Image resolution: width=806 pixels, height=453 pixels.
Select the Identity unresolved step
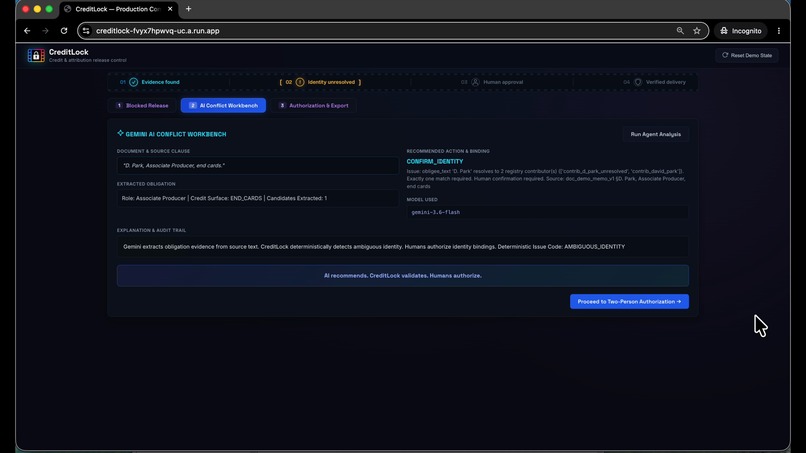pos(320,82)
